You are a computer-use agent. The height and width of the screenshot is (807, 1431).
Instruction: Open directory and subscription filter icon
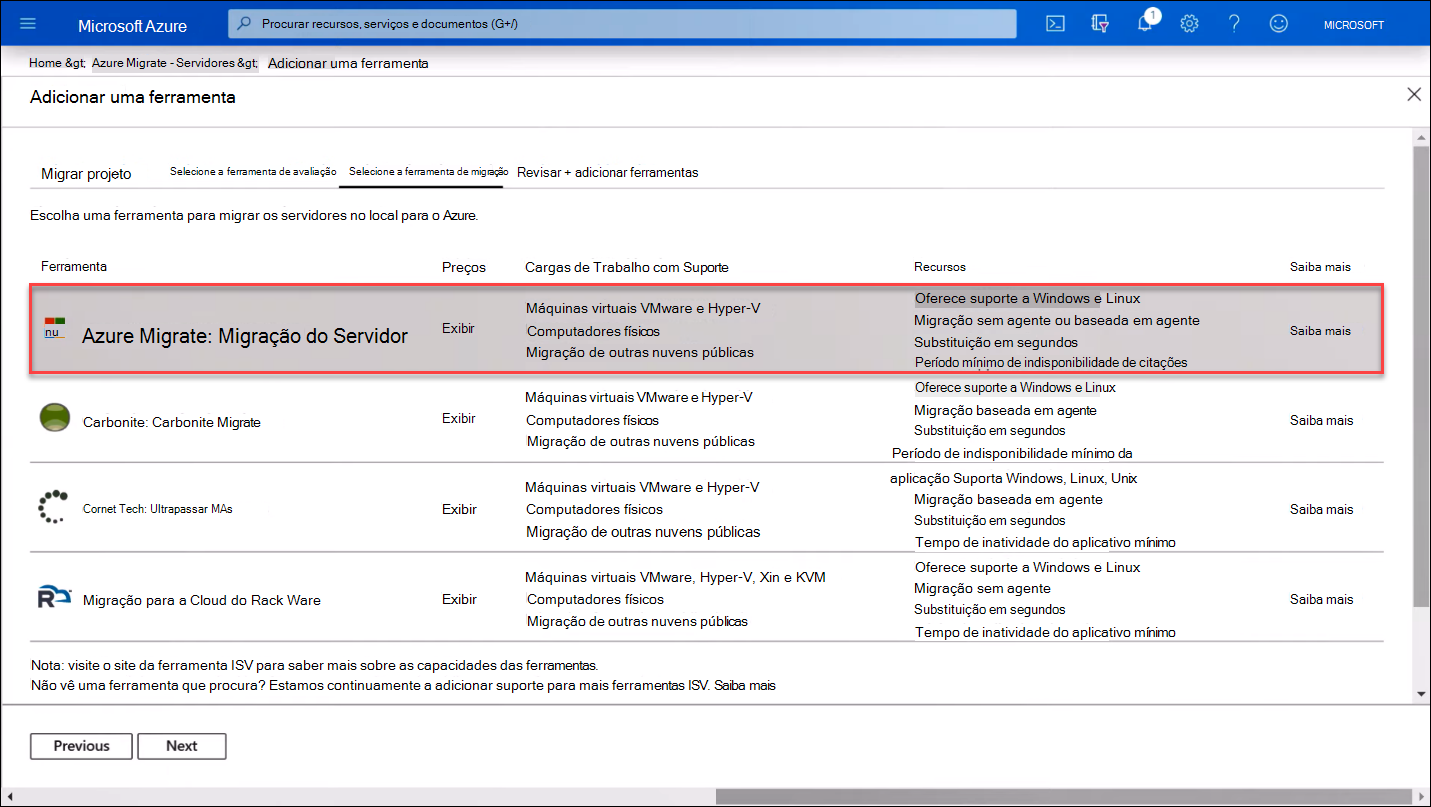point(1100,24)
